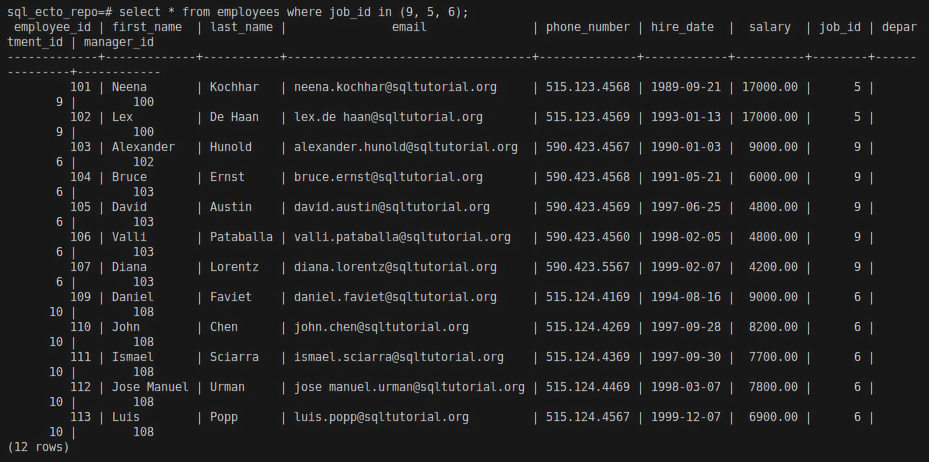Click the email column header
This screenshot has width=929, height=462.
(408, 27)
